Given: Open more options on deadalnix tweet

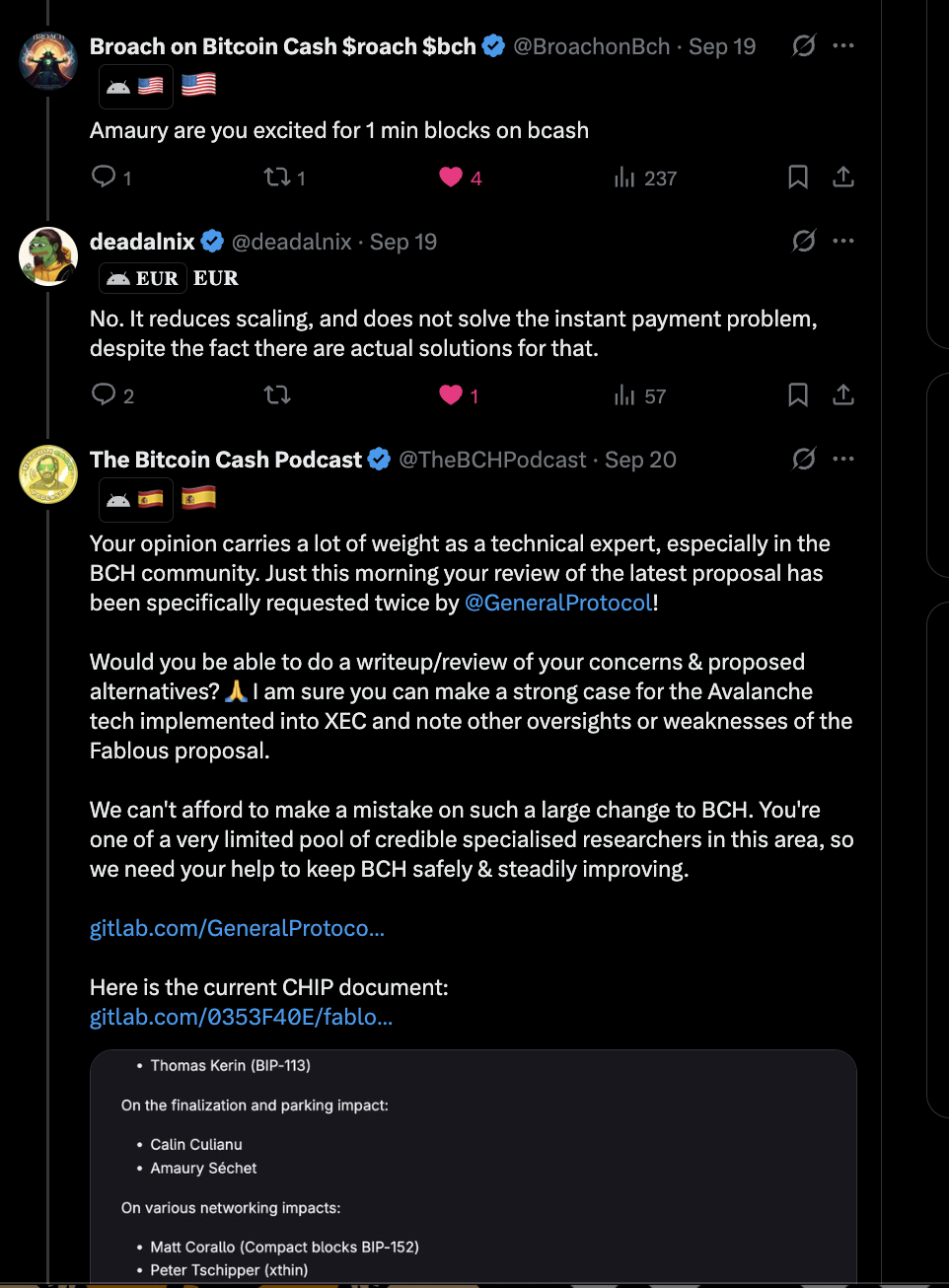Looking at the screenshot, I should (x=843, y=241).
